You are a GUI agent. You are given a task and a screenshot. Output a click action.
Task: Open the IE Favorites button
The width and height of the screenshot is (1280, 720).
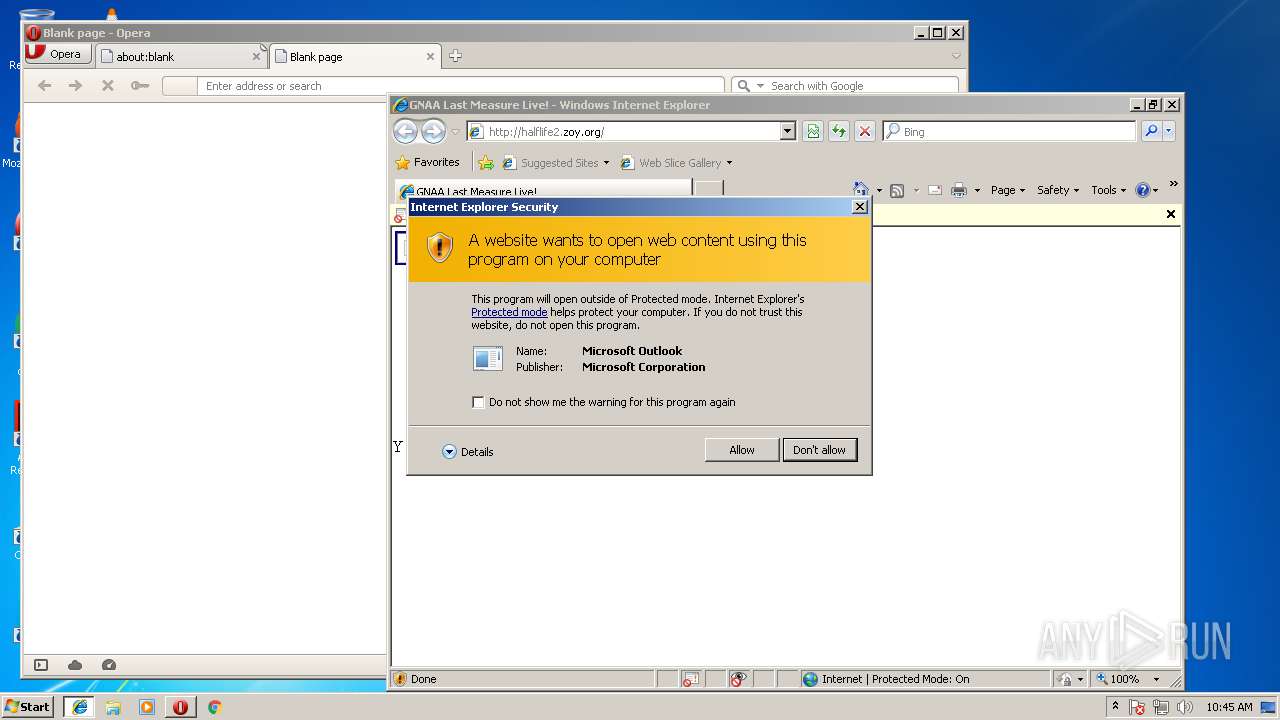click(x=428, y=162)
